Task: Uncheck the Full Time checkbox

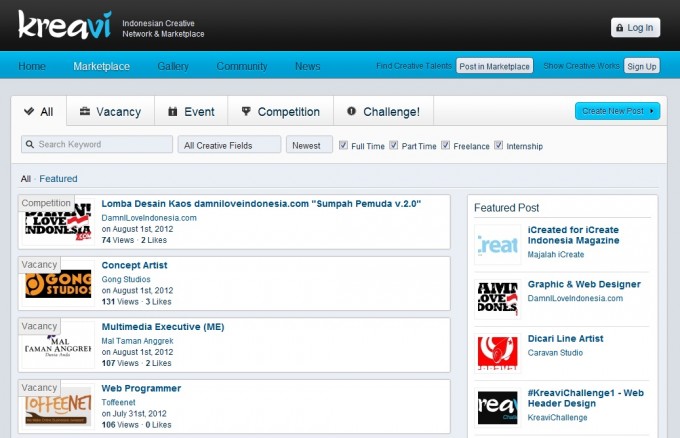Action: (344, 145)
